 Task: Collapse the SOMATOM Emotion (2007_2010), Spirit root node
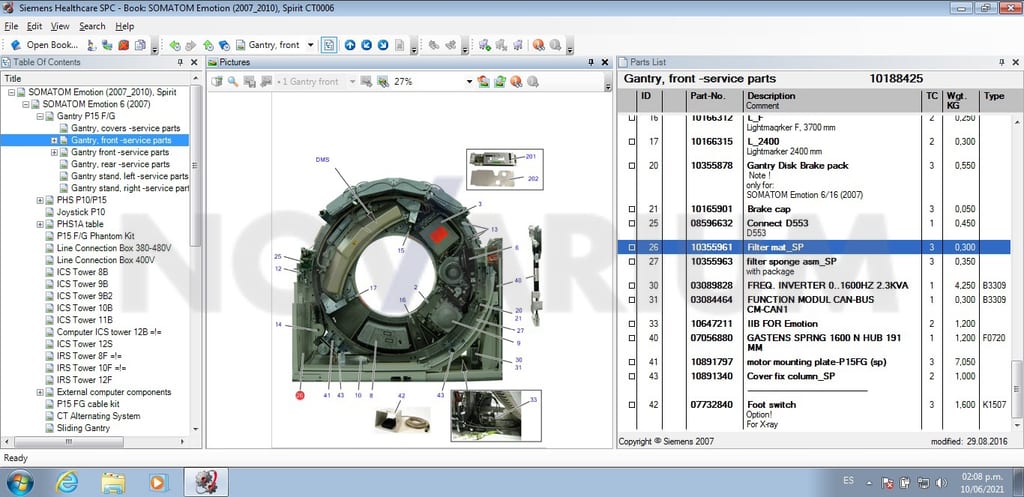point(12,92)
